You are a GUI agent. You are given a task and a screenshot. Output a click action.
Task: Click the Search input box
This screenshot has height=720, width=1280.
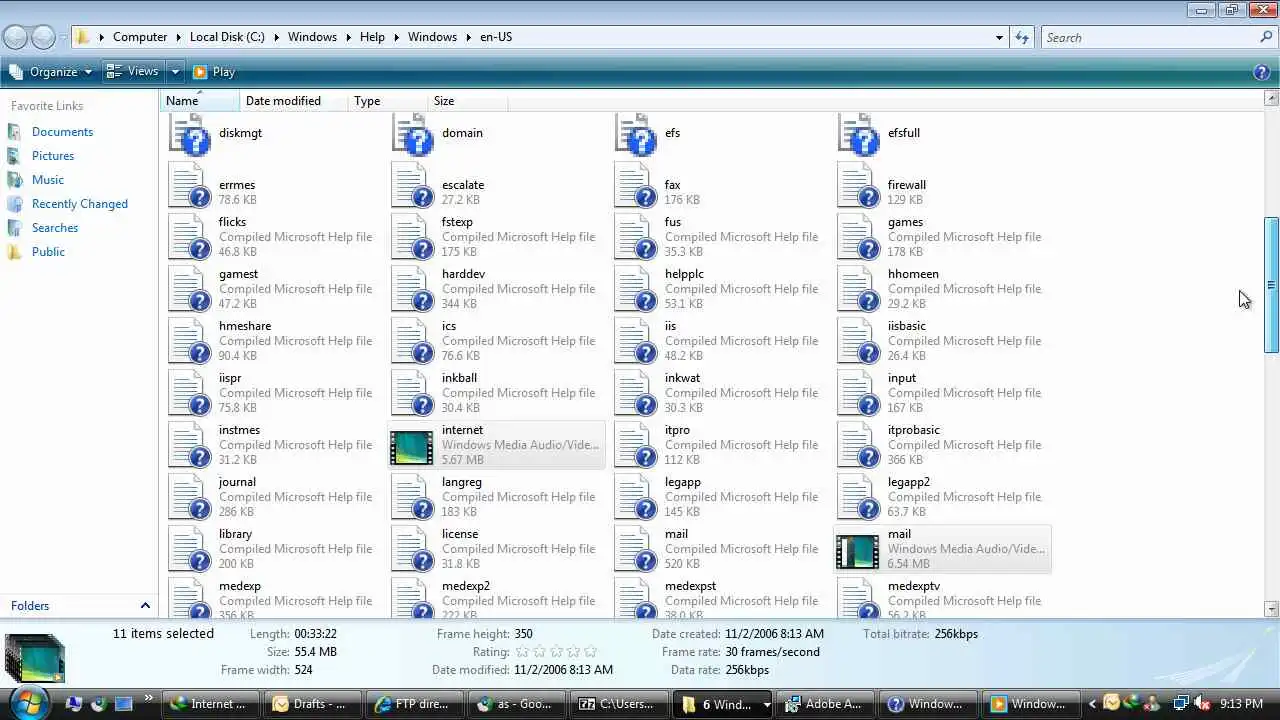(1150, 38)
